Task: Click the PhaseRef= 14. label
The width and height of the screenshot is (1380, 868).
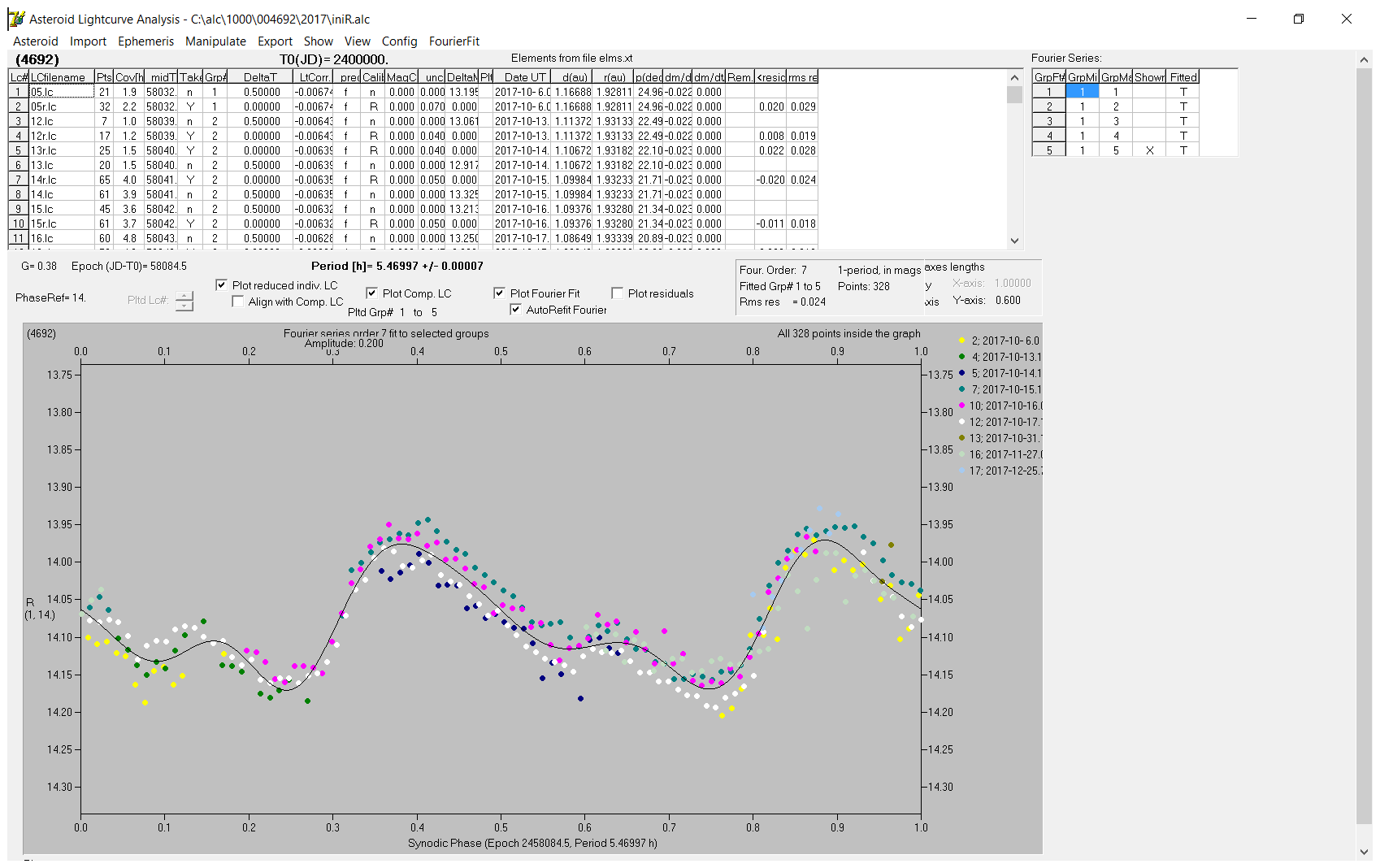Action: (50, 297)
